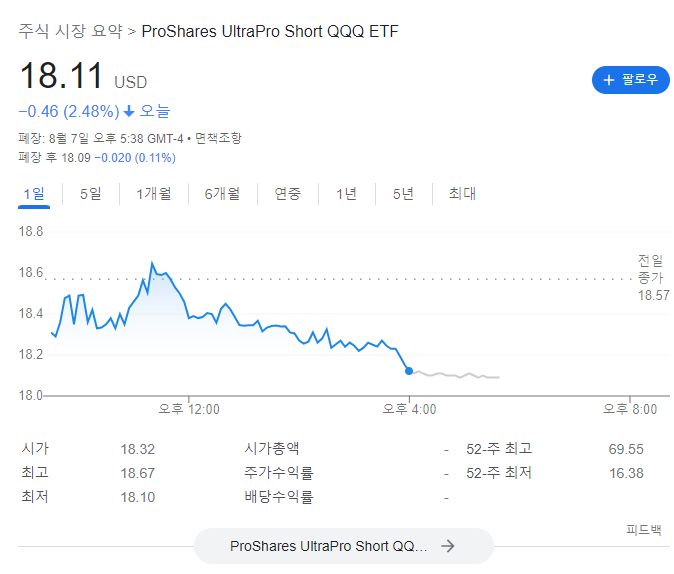Click the 18.11 price value
The height and width of the screenshot is (574, 674).
61,76
